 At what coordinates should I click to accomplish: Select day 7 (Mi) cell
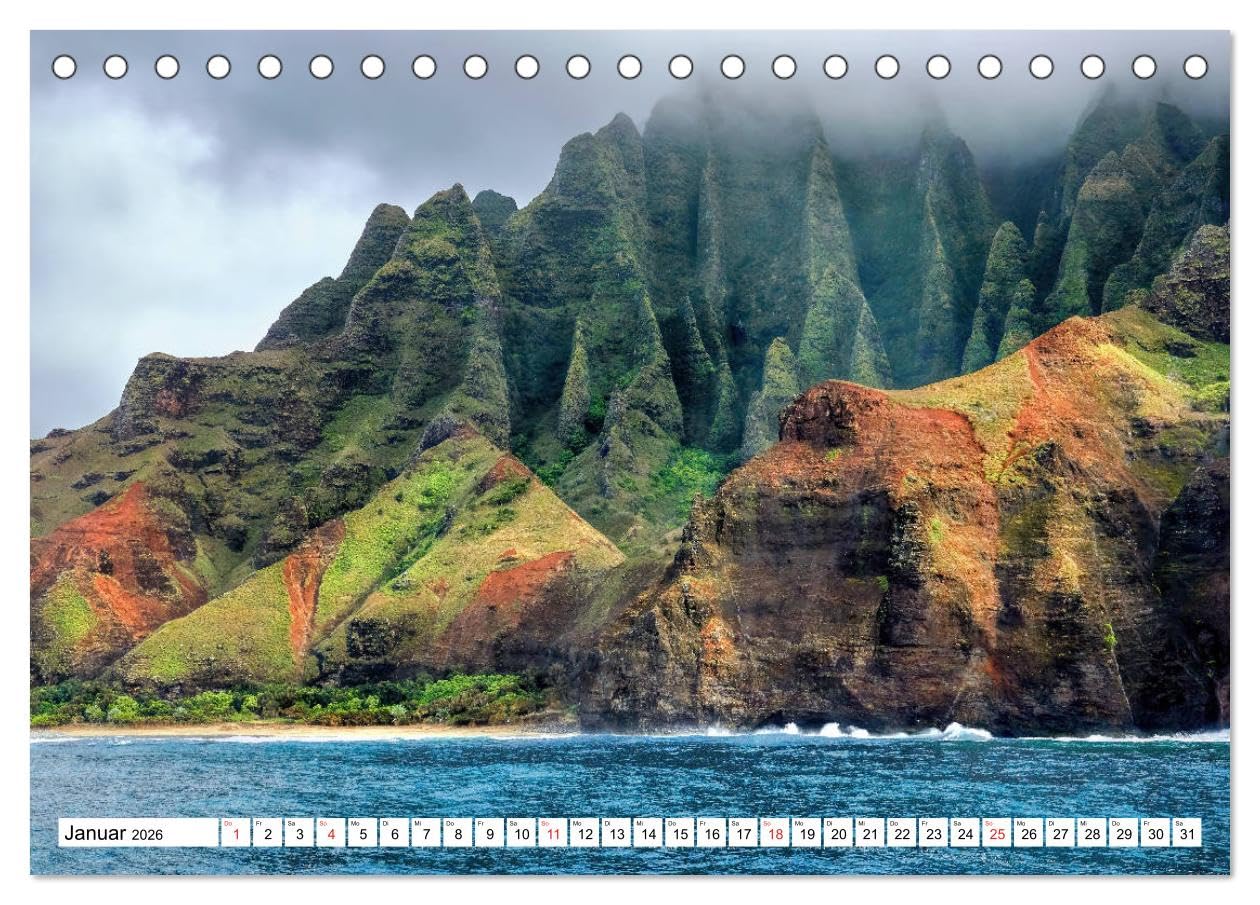[426, 833]
